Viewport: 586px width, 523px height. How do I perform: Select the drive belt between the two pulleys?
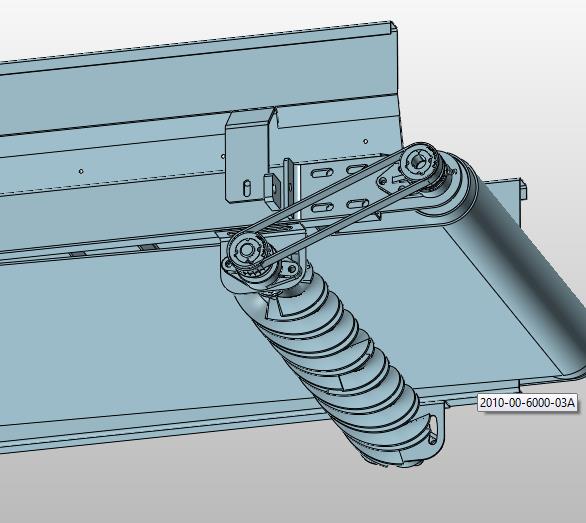333,205
